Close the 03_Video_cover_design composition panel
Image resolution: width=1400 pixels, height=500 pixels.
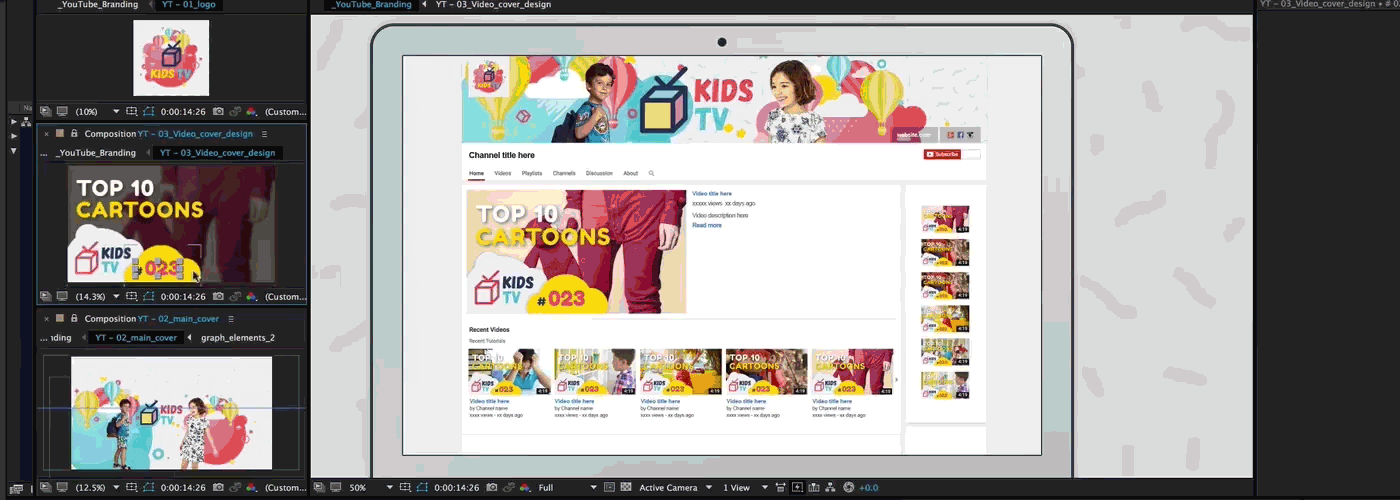coord(46,134)
